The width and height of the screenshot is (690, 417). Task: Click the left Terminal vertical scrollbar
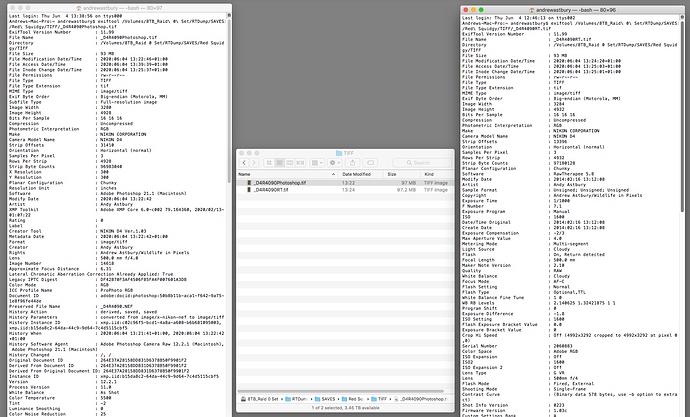point(229,100)
